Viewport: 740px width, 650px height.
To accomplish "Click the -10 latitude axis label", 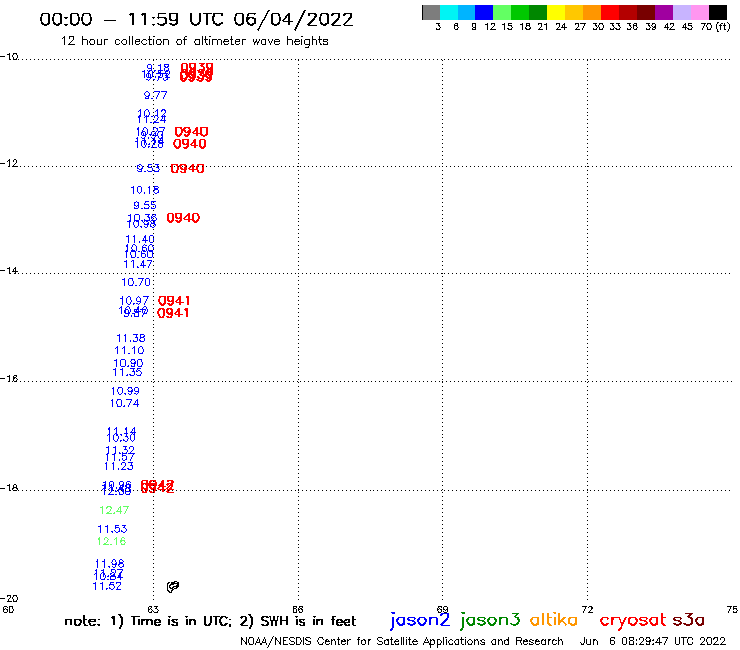I will pos(9,57).
